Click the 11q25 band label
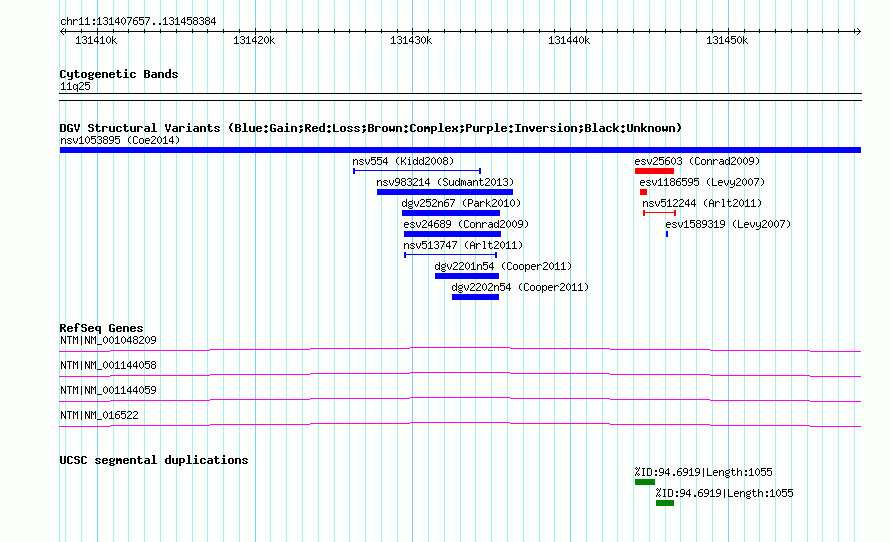The height and width of the screenshot is (542, 890). pos(75,86)
